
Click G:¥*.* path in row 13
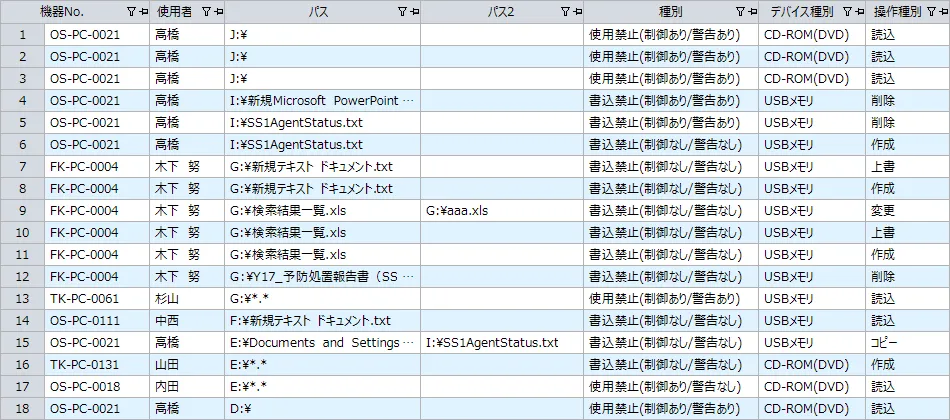click(x=322, y=299)
